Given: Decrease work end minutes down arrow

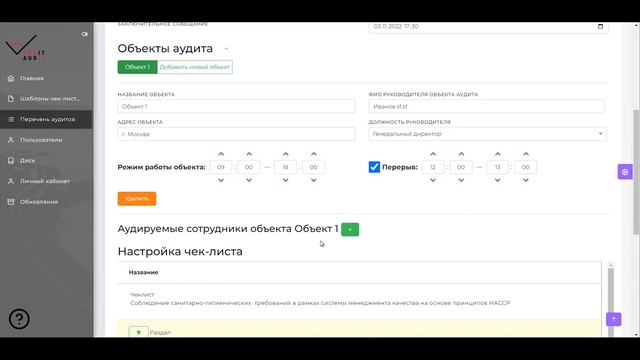Looking at the screenshot, I should pos(313,180).
